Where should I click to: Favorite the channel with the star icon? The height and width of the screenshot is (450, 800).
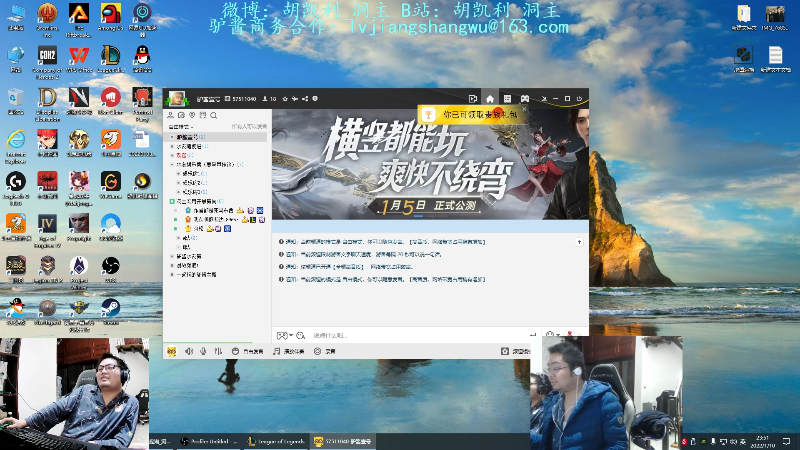tap(285, 99)
